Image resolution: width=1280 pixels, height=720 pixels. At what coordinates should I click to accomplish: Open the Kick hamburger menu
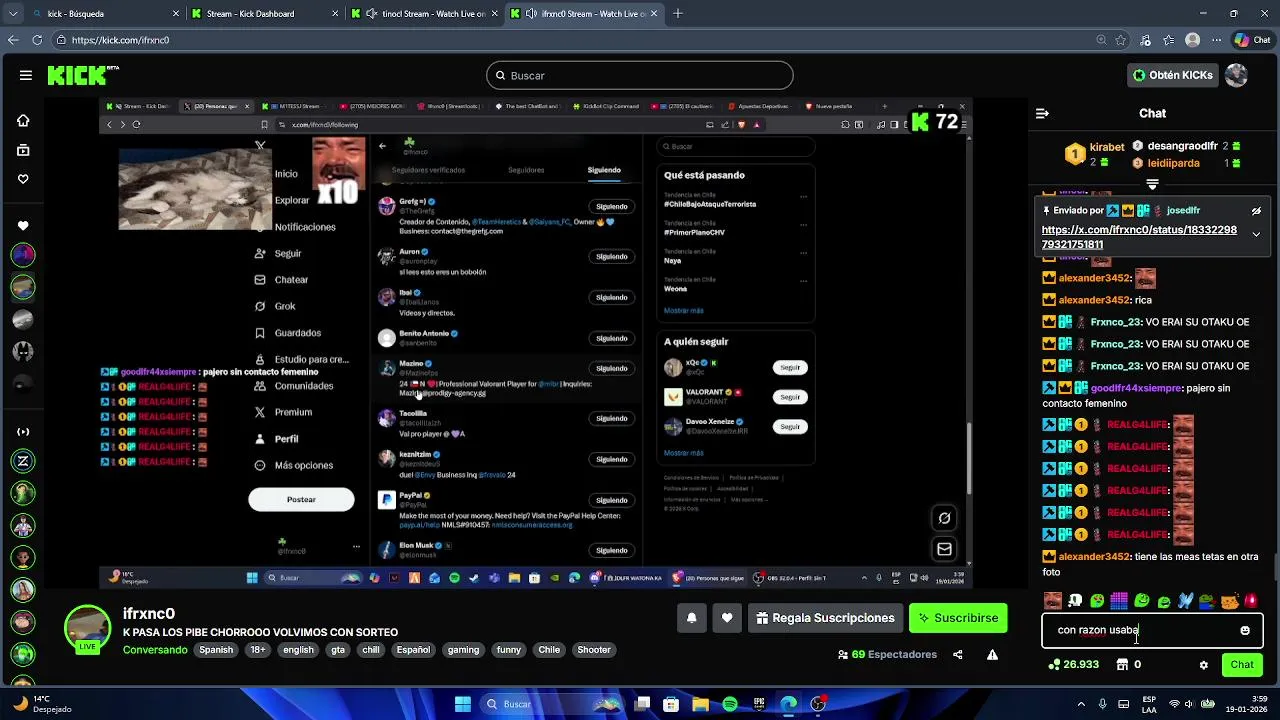25,75
